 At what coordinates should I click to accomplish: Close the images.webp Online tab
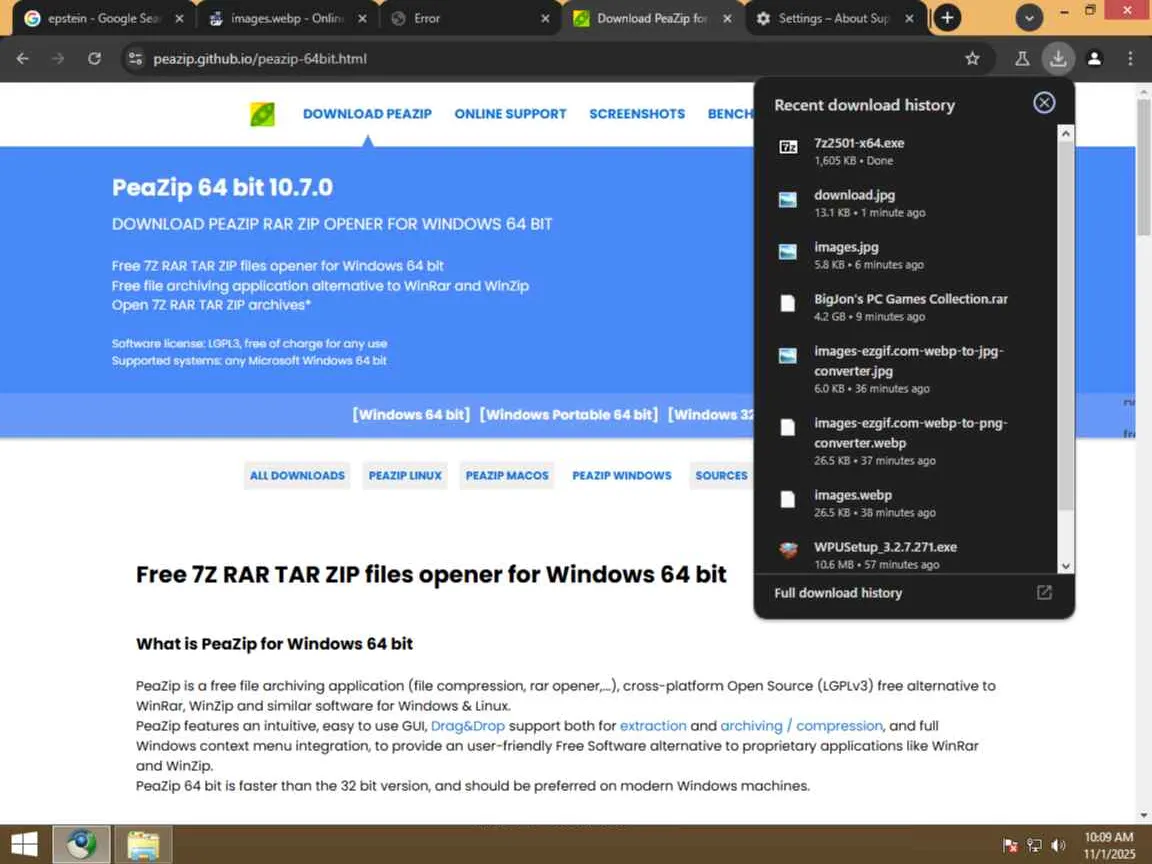click(x=361, y=18)
